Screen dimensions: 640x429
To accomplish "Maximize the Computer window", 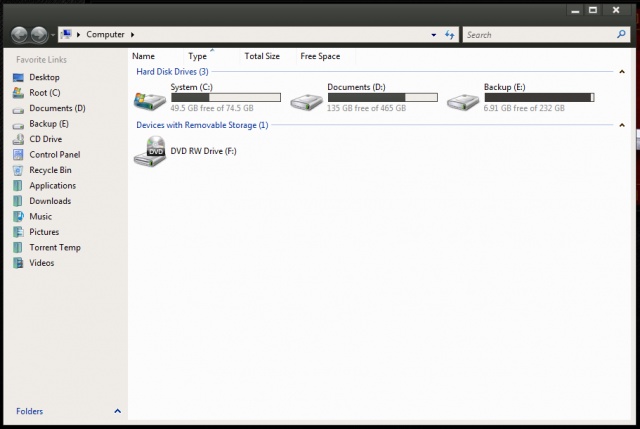I will (593, 10).
